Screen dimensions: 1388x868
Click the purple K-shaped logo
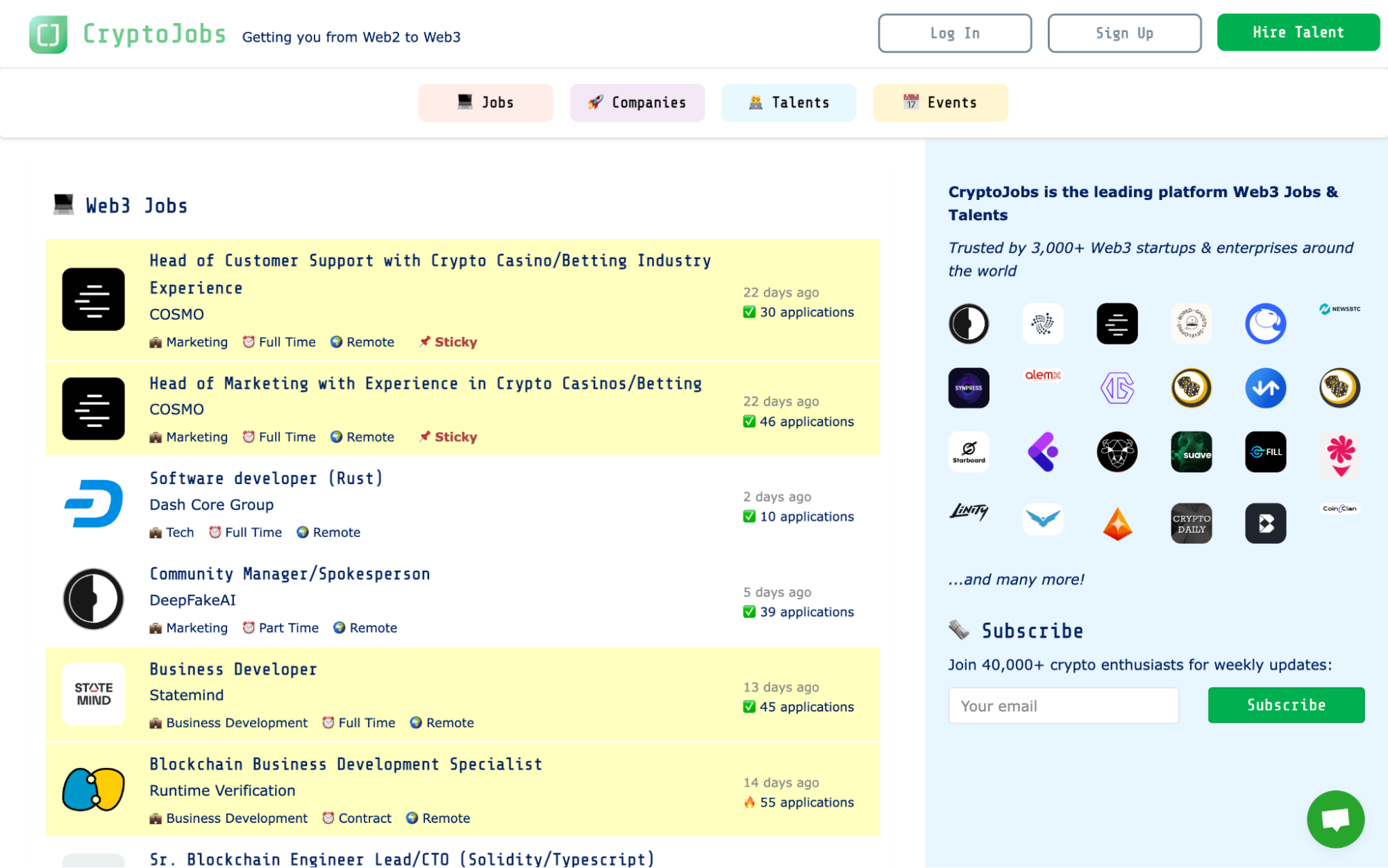tap(1043, 452)
